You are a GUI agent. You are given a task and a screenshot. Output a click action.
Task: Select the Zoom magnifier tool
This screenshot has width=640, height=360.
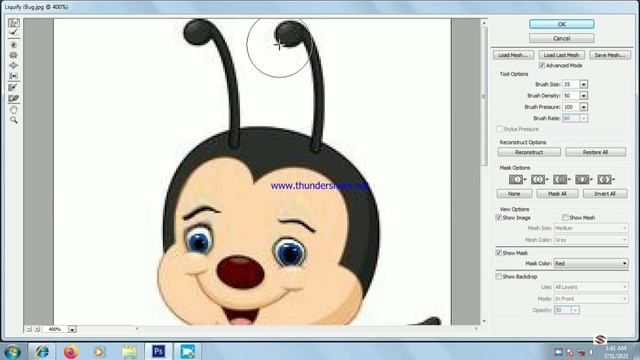pos(13,120)
